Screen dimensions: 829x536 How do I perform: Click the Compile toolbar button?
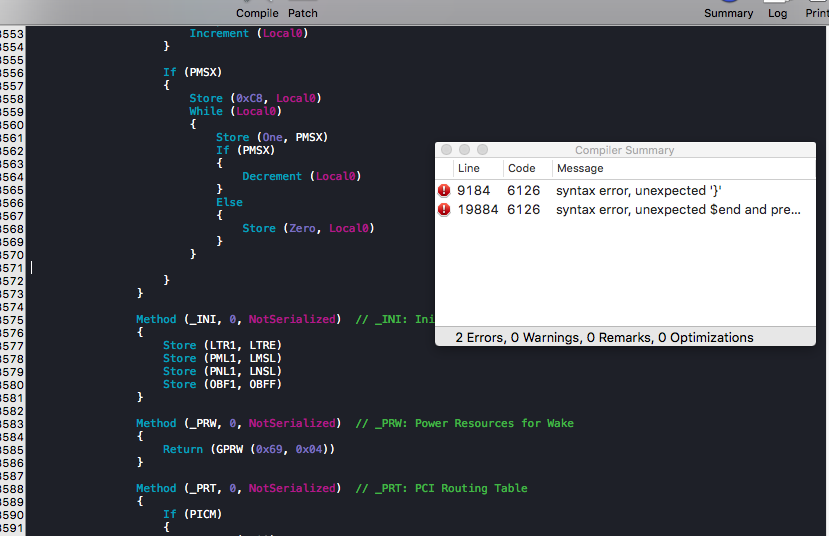pos(257,10)
